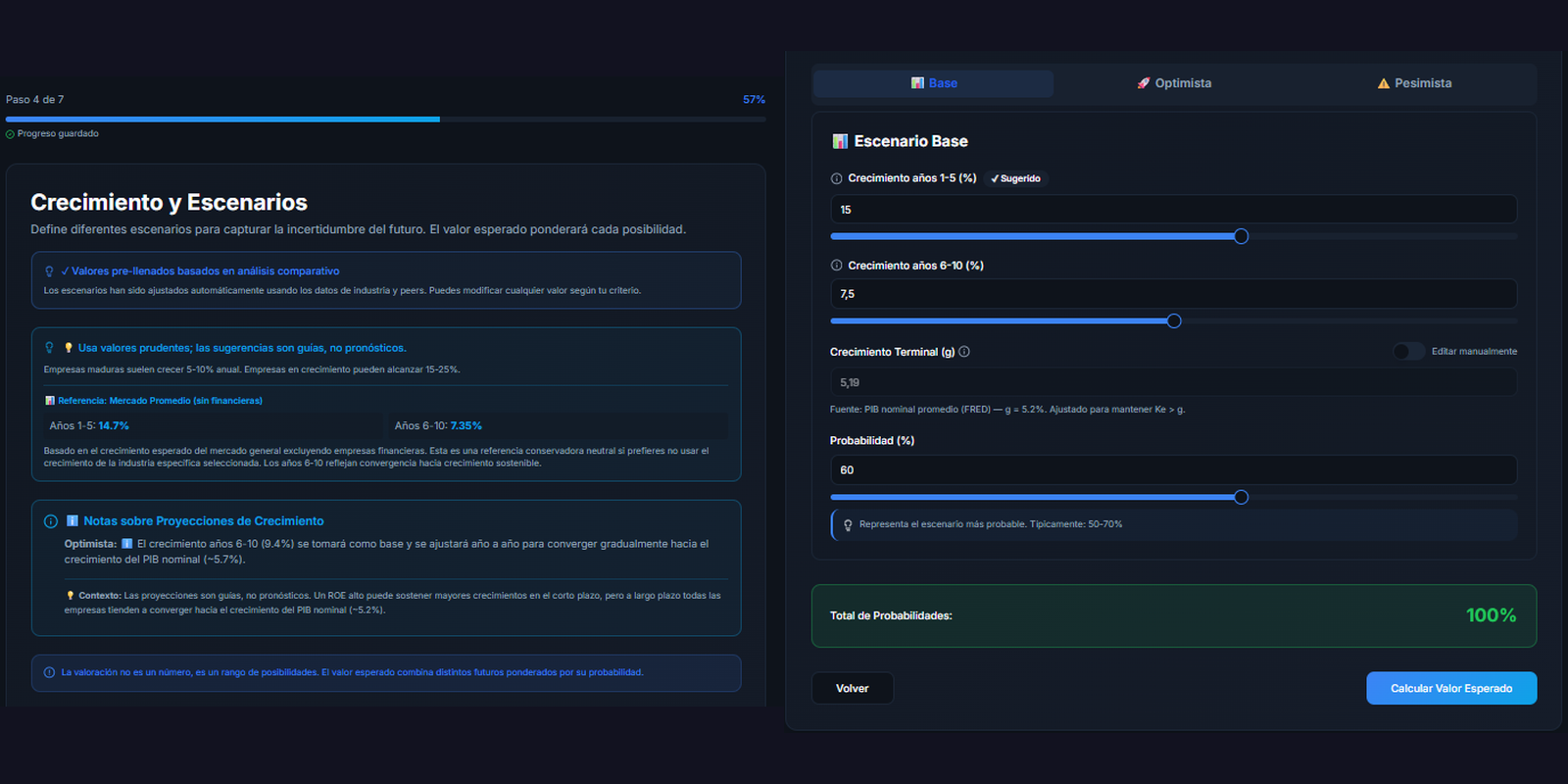Go back using the Volver button
This screenshot has width=1568, height=784.
[852, 688]
